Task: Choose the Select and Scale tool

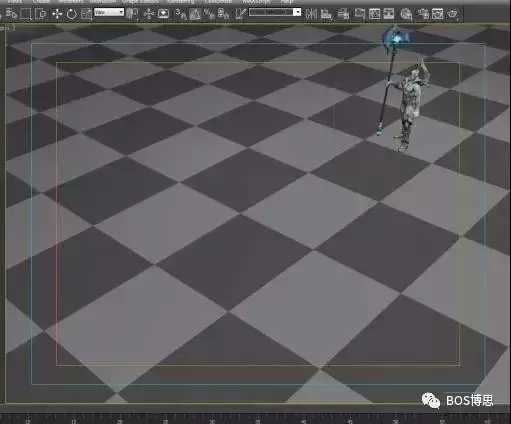Action: coord(86,14)
